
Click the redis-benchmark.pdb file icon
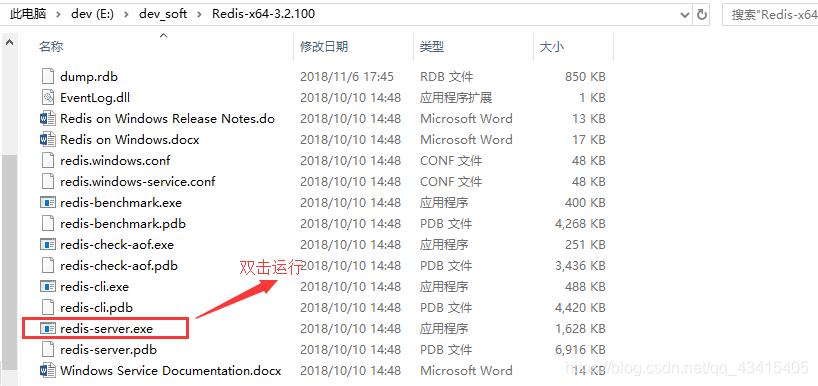click(48, 224)
